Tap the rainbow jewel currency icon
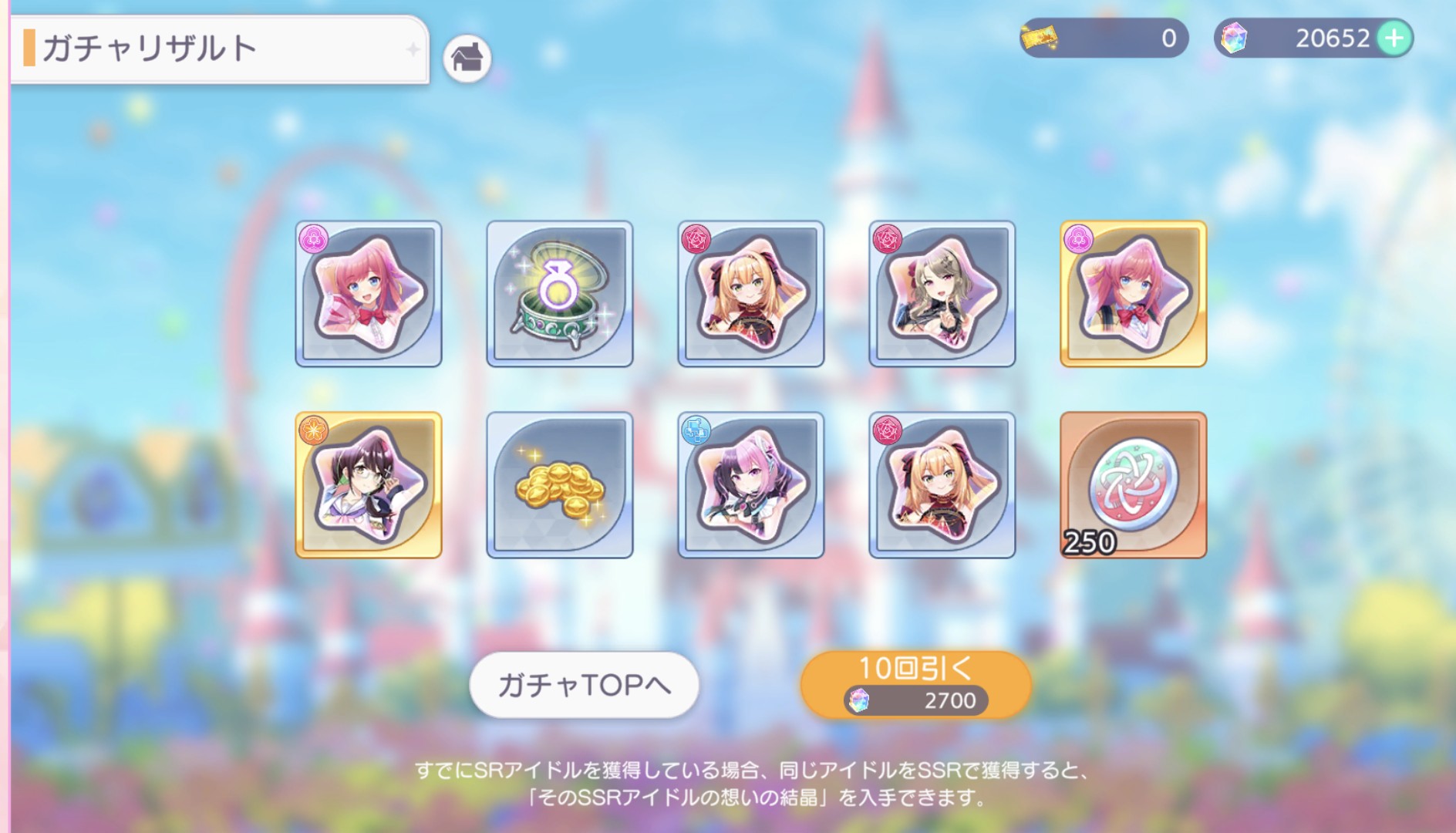 point(1234,38)
